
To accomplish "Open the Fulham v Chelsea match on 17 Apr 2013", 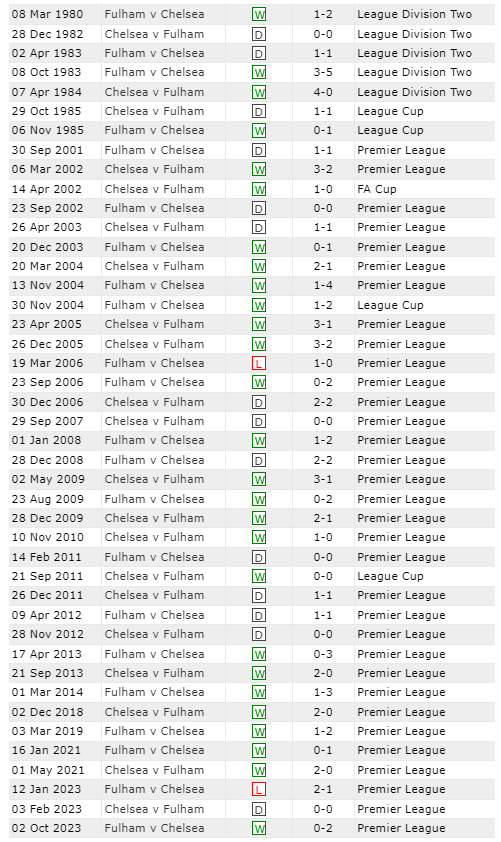I will (154, 654).
